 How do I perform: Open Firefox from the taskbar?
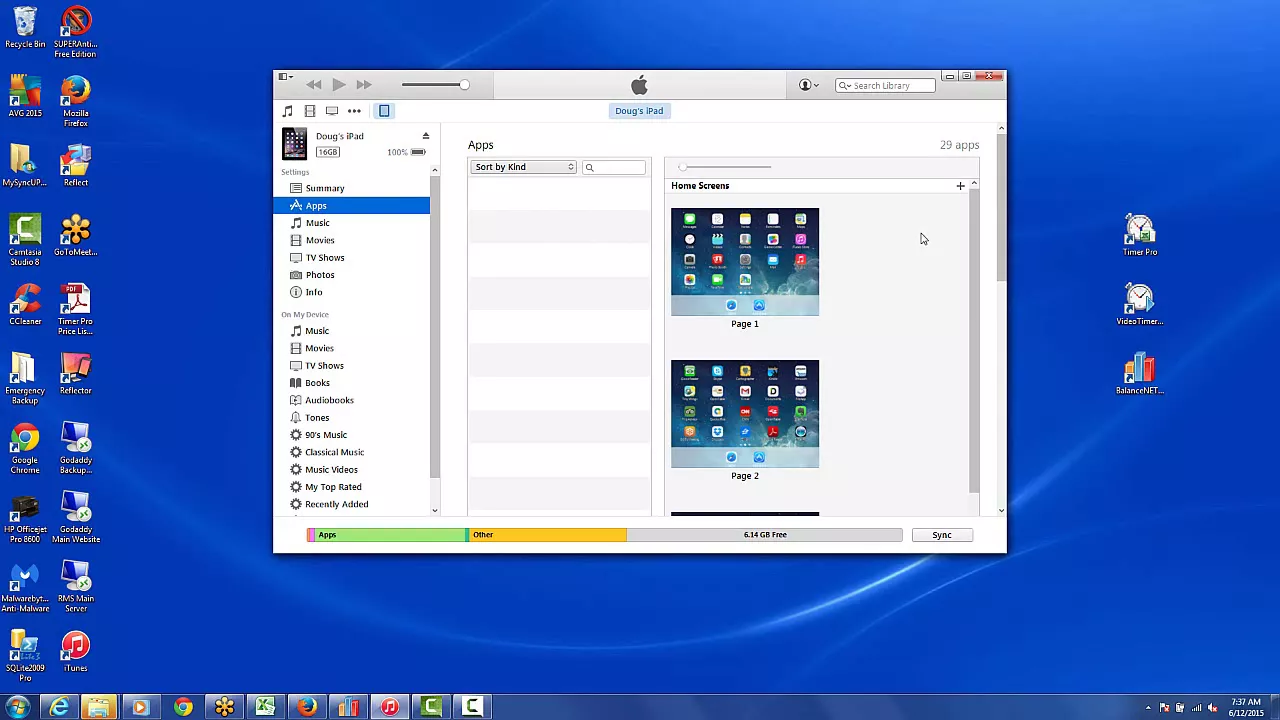[307, 707]
